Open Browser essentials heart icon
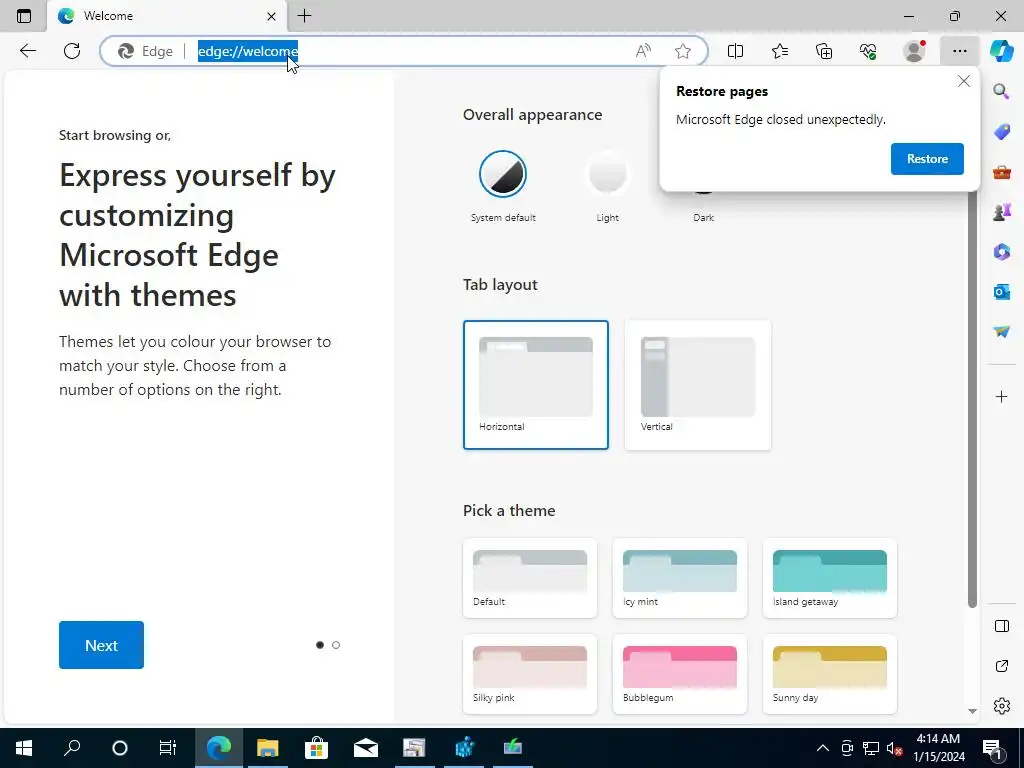This screenshot has height=768, width=1024. click(868, 51)
